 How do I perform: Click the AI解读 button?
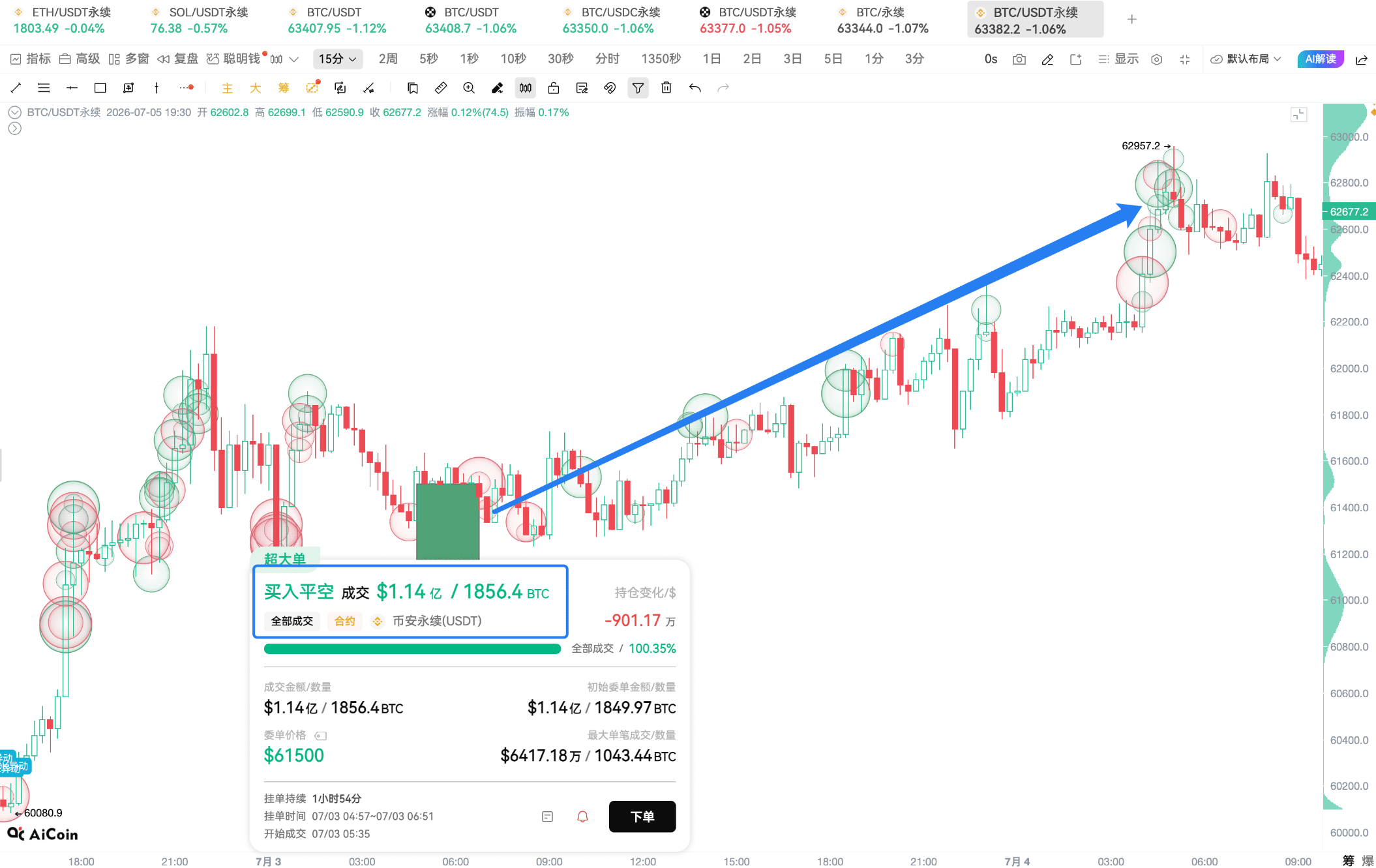[1321, 59]
